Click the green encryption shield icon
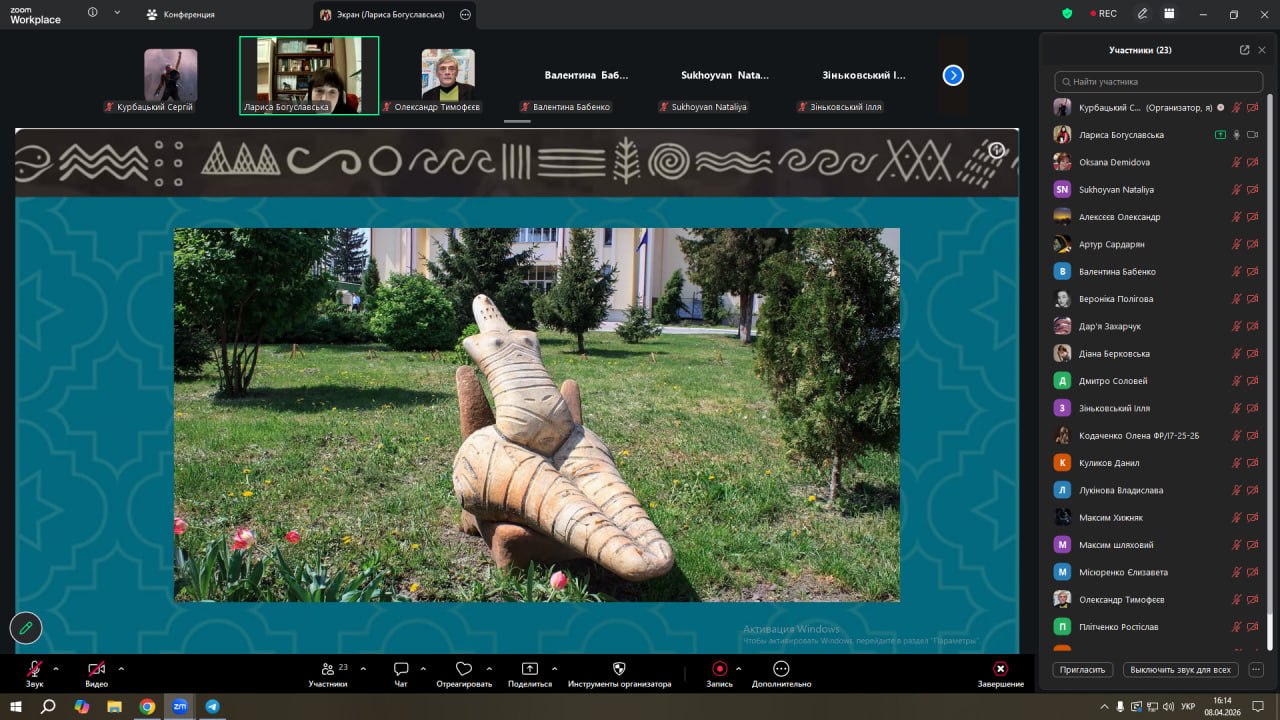The height and width of the screenshot is (720, 1280). tap(1068, 14)
